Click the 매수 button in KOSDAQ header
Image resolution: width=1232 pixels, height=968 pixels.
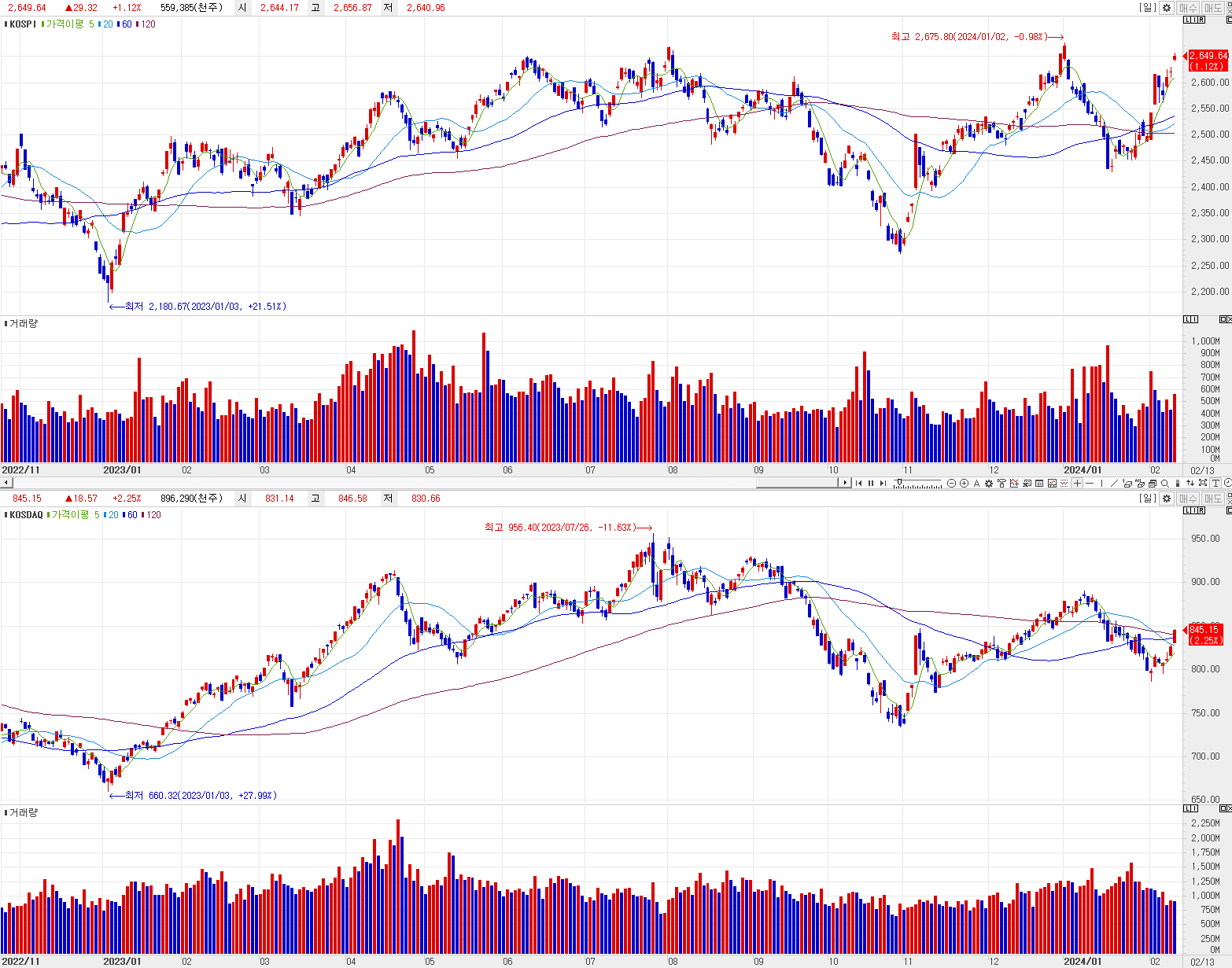click(1187, 499)
